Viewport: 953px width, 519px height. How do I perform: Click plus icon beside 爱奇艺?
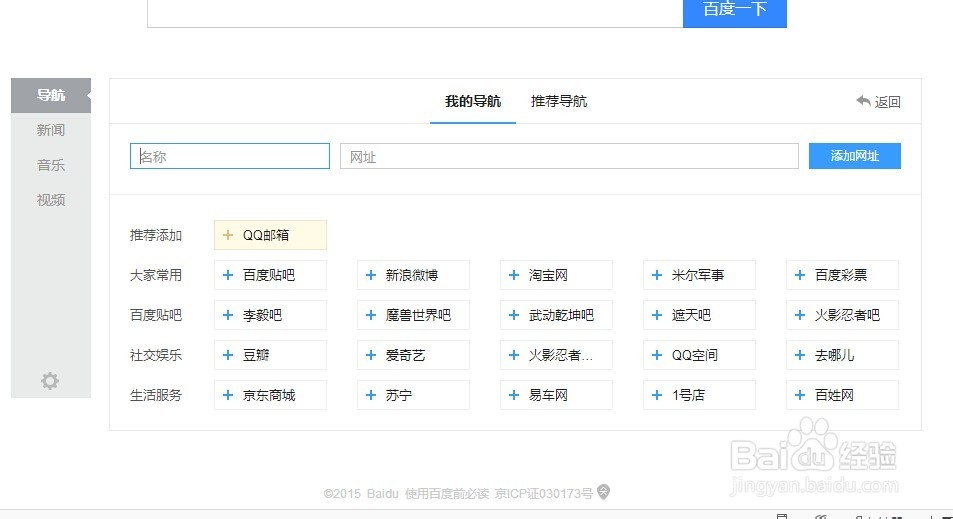[371, 355]
